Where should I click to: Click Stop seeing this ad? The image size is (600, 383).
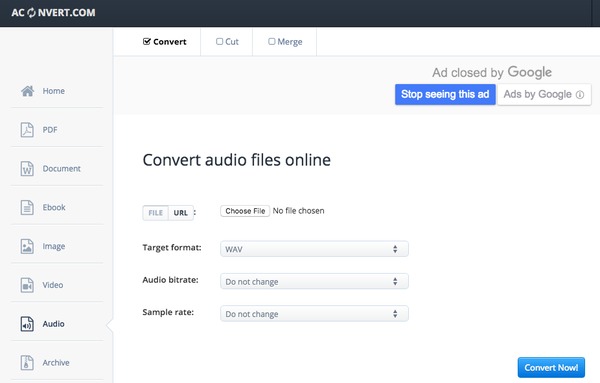(445, 95)
